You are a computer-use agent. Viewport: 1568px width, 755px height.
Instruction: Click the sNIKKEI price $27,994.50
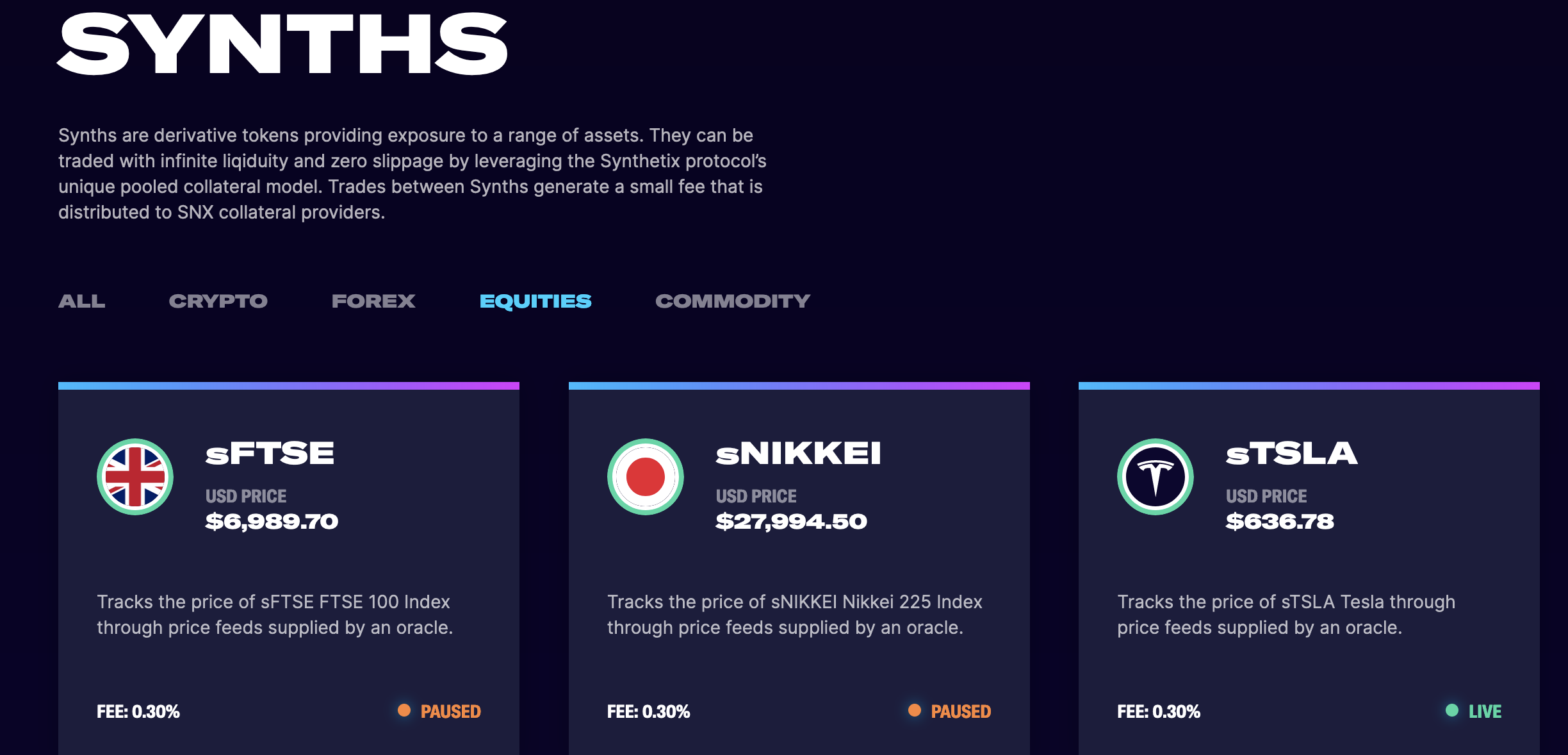pos(791,522)
